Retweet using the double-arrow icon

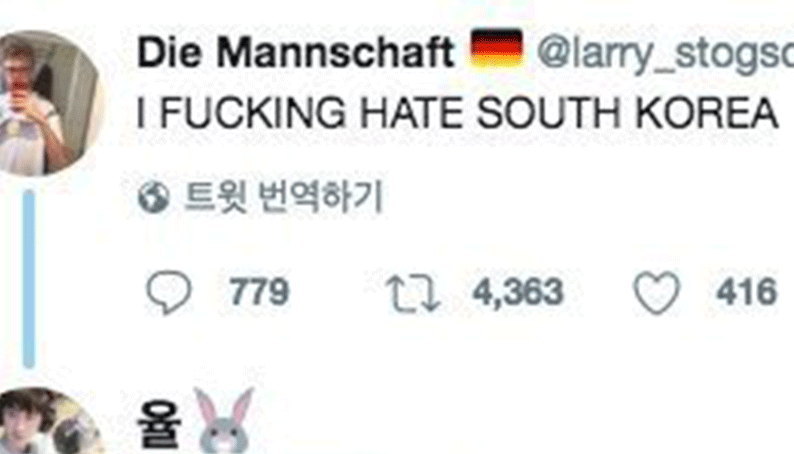point(413,293)
